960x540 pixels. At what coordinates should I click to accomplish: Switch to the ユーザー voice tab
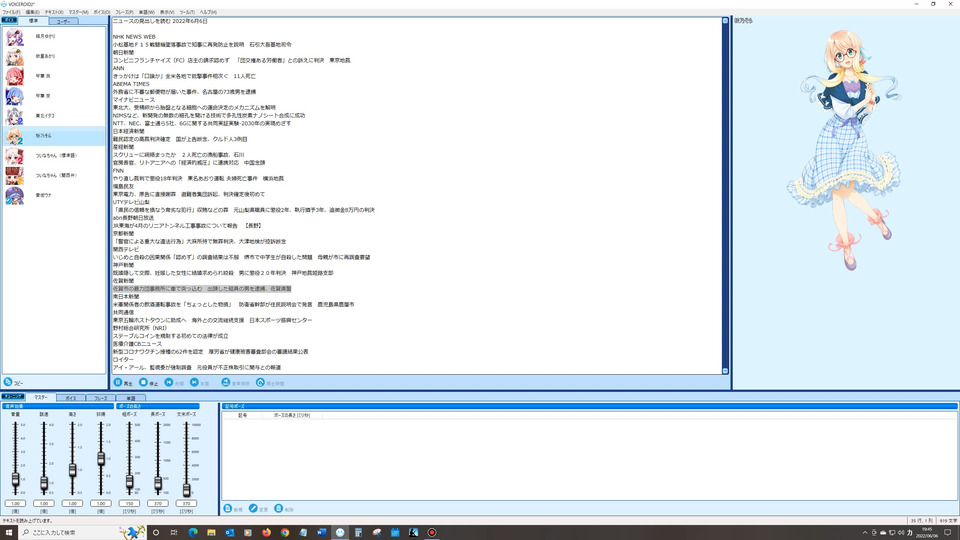click(x=63, y=21)
